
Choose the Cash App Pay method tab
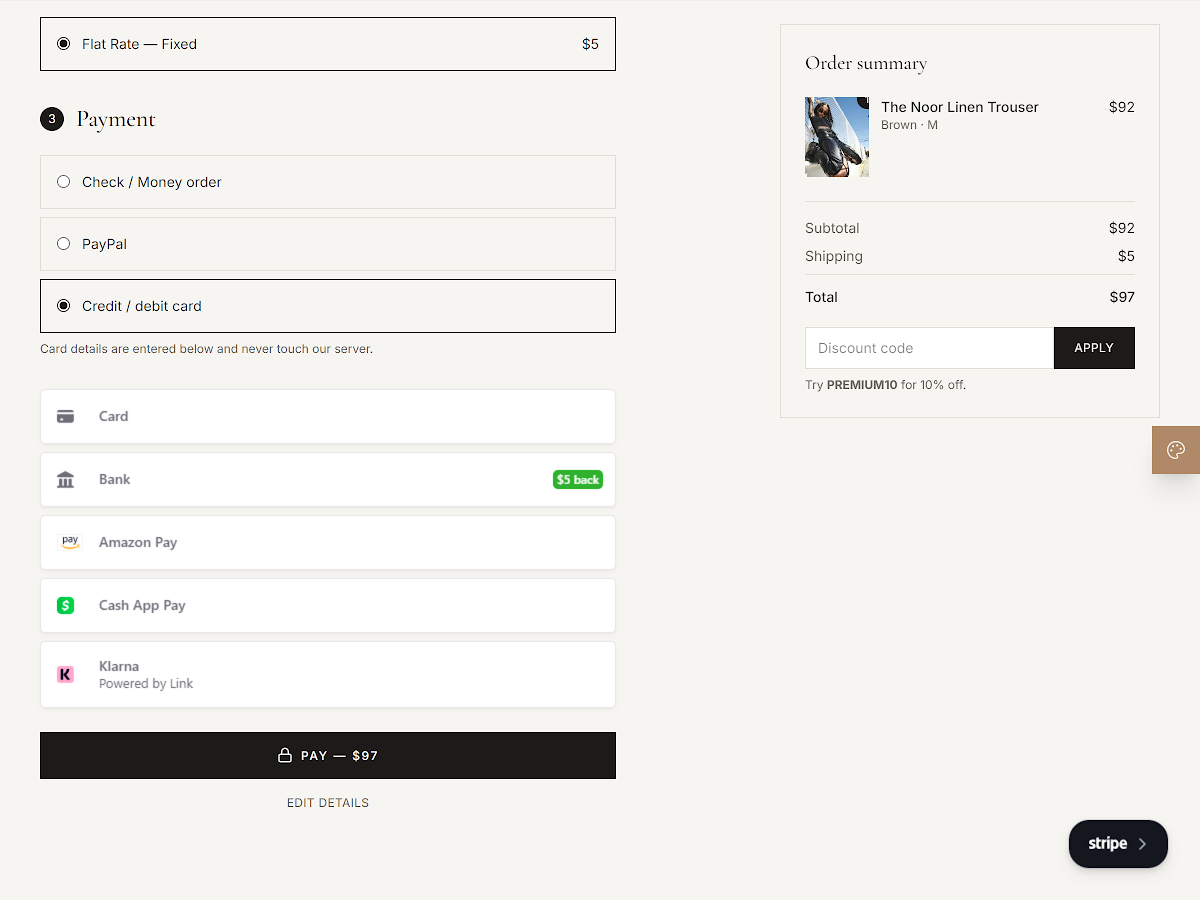pos(328,605)
